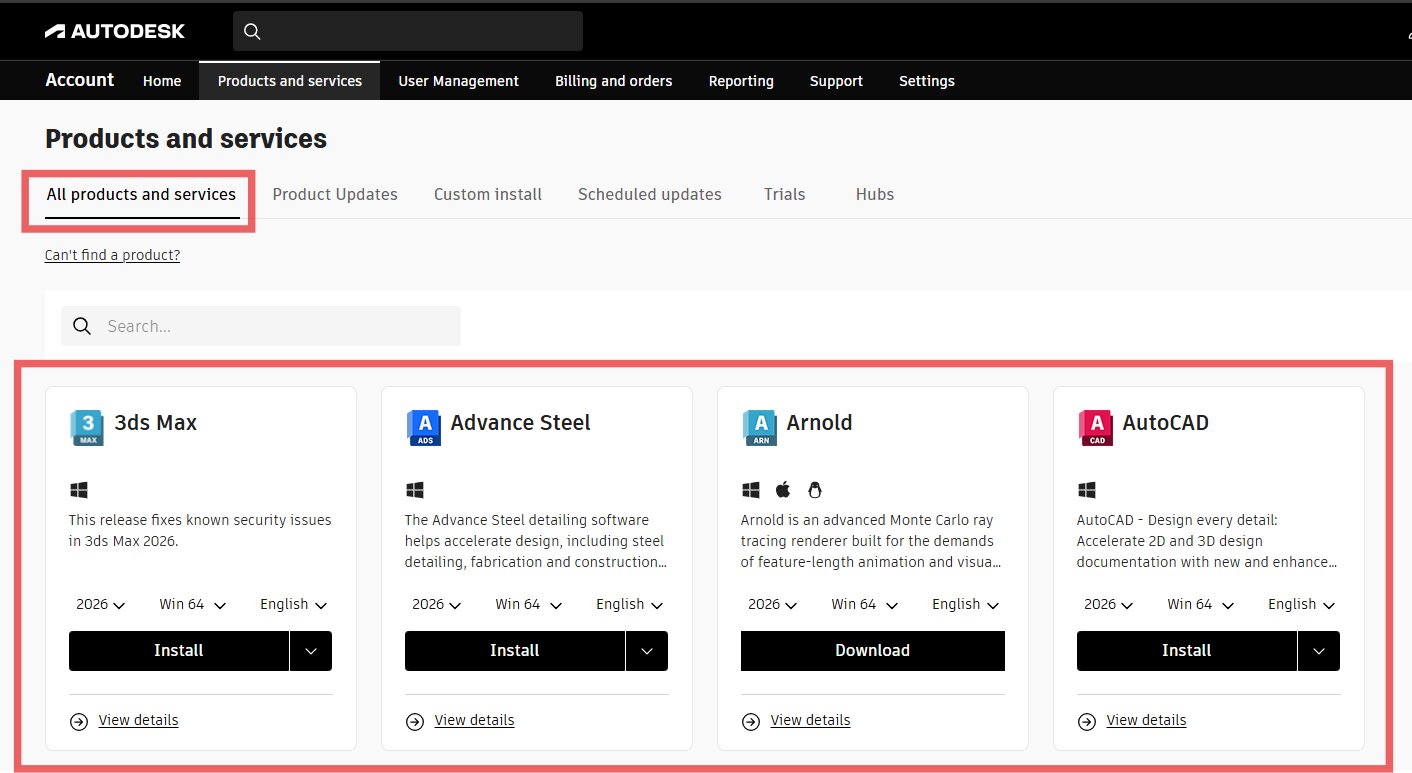Click the 3ds Max product icon
The width and height of the screenshot is (1412, 773).
click(87, 427)
